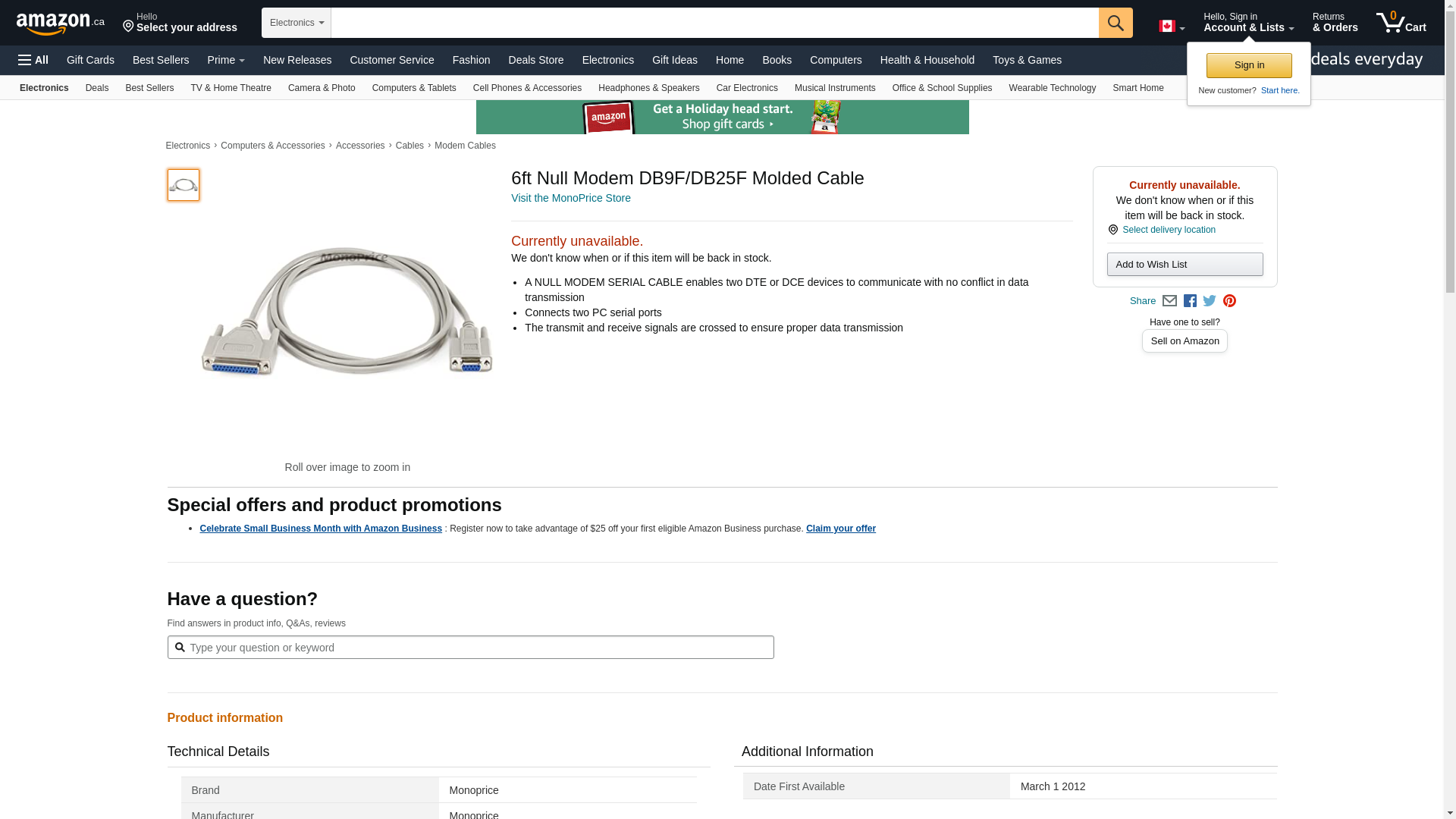Open Account & Lists menu
Image resolution: width=1456 pixels, height=819 pixels.
click(x=1248, y=23)
